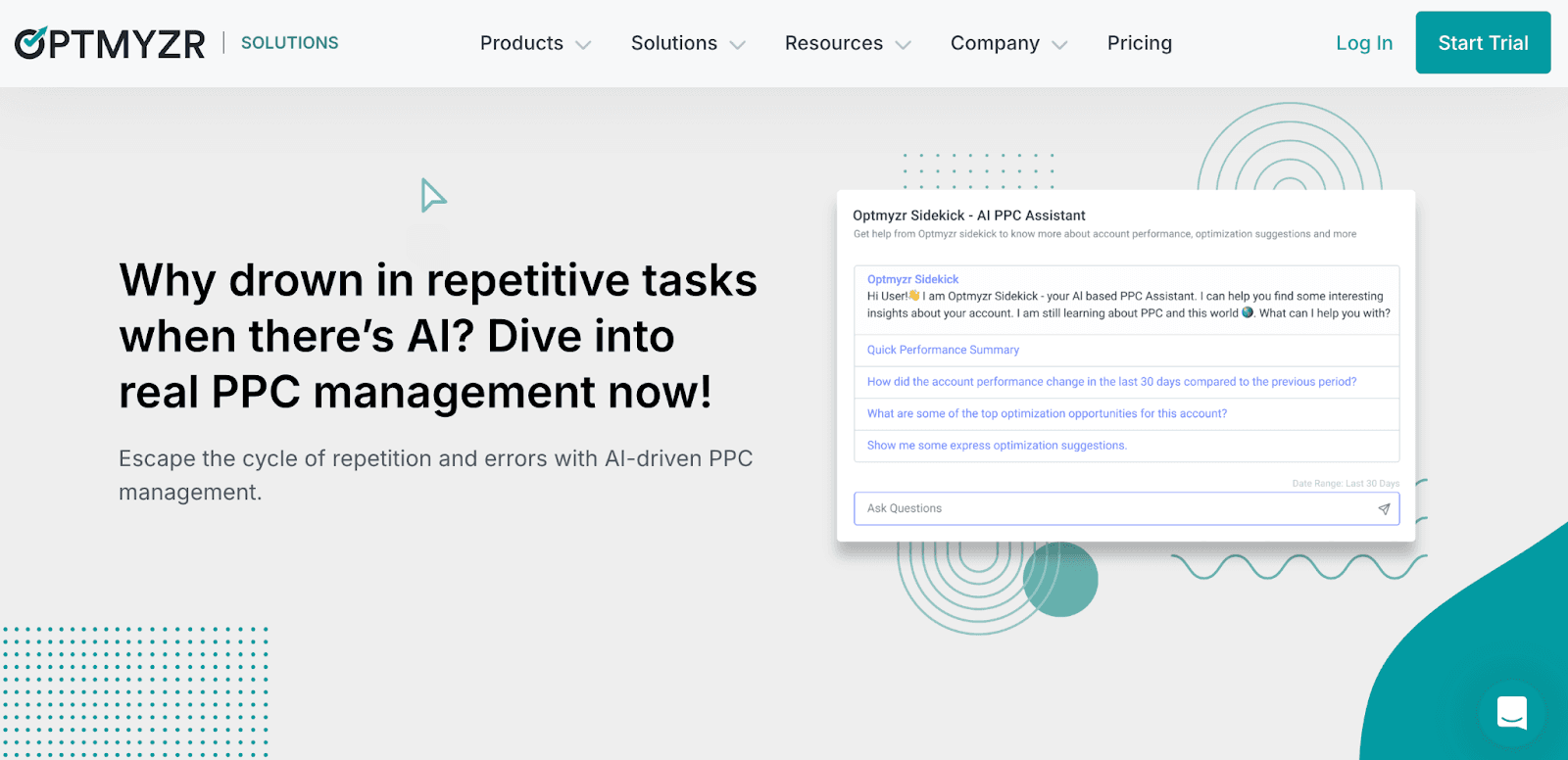This screenshot has height=760, width=1568.
Task: Expand the Resources dropdown chevron
Action: pos(904,45)
